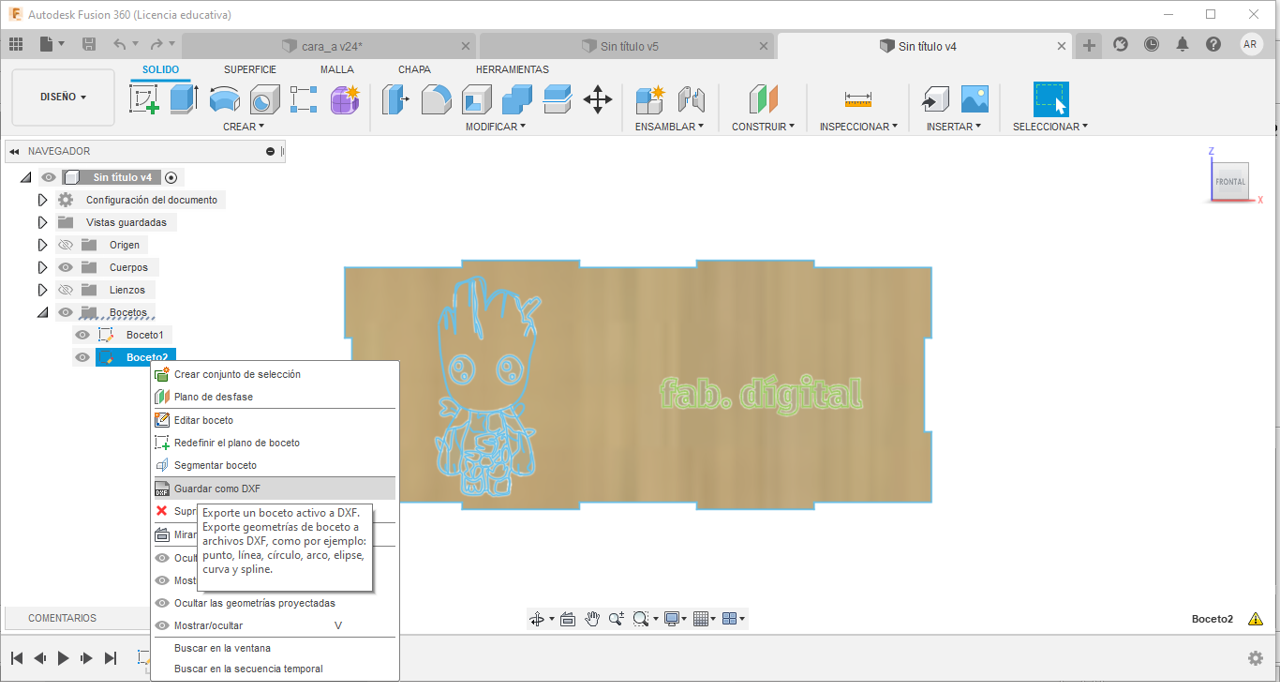
Task: Activate the window Select tool
Action: pos(1050,99)
